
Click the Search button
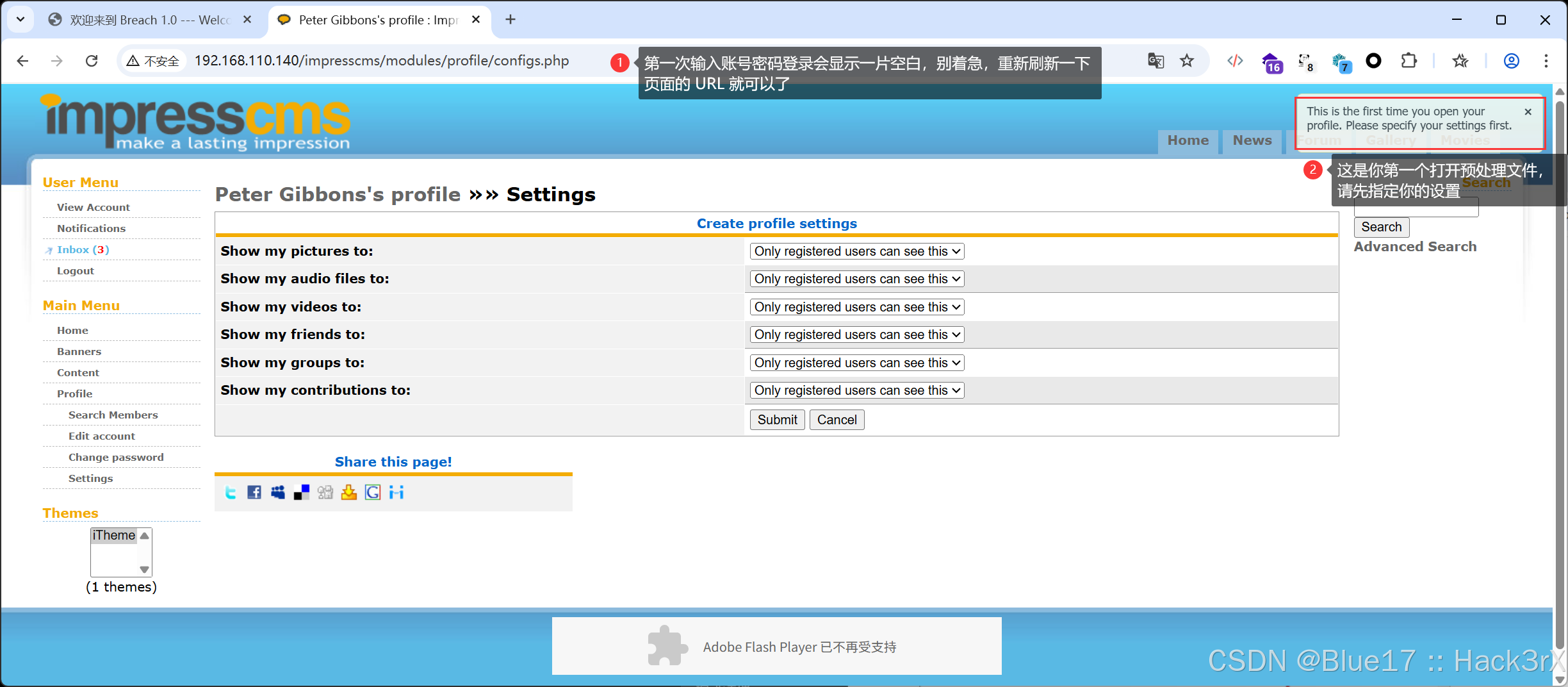[x=1382, y=227]
